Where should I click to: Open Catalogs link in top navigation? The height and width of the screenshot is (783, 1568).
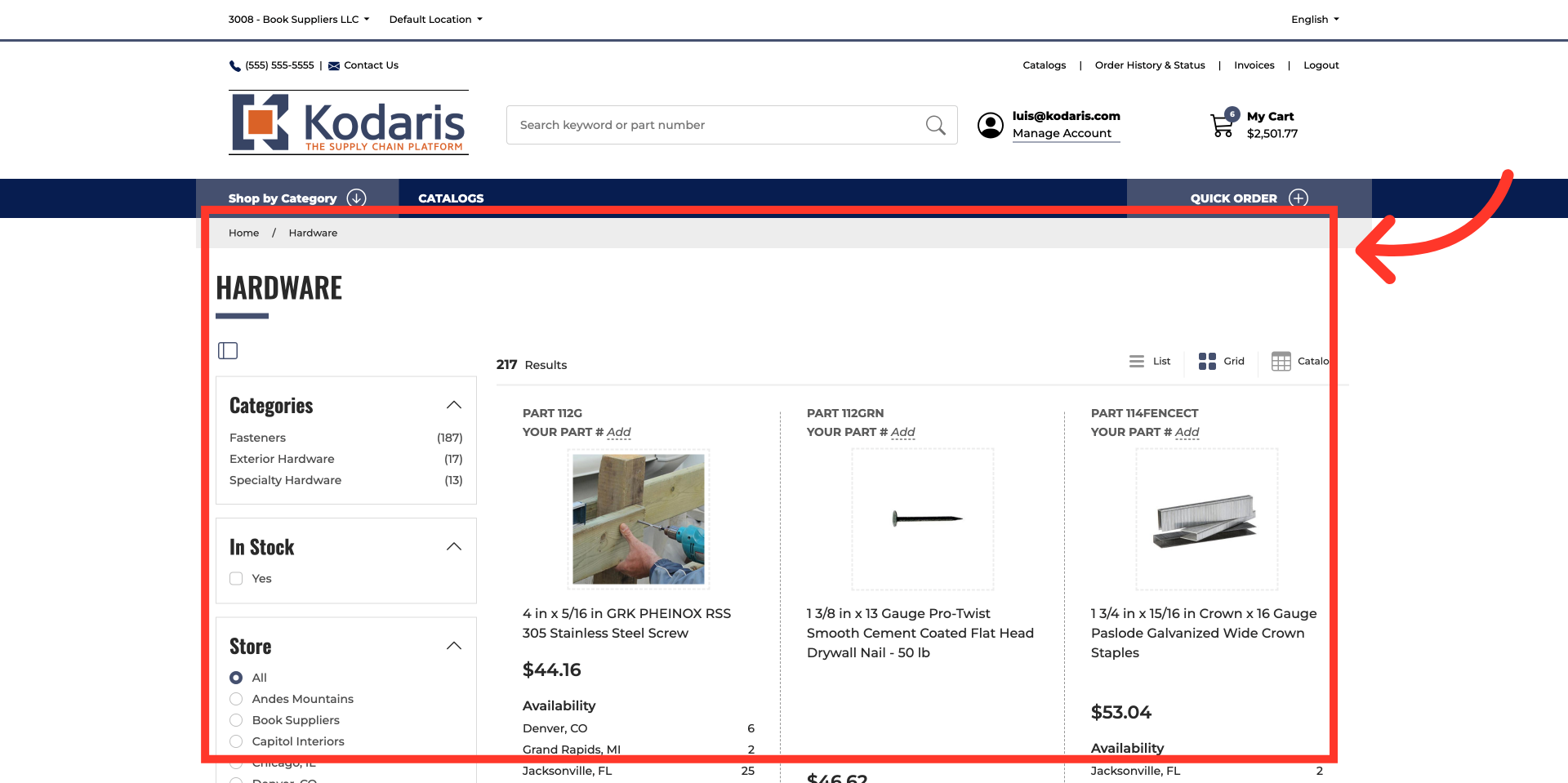pyautogui.click(x=1045, y=65)
